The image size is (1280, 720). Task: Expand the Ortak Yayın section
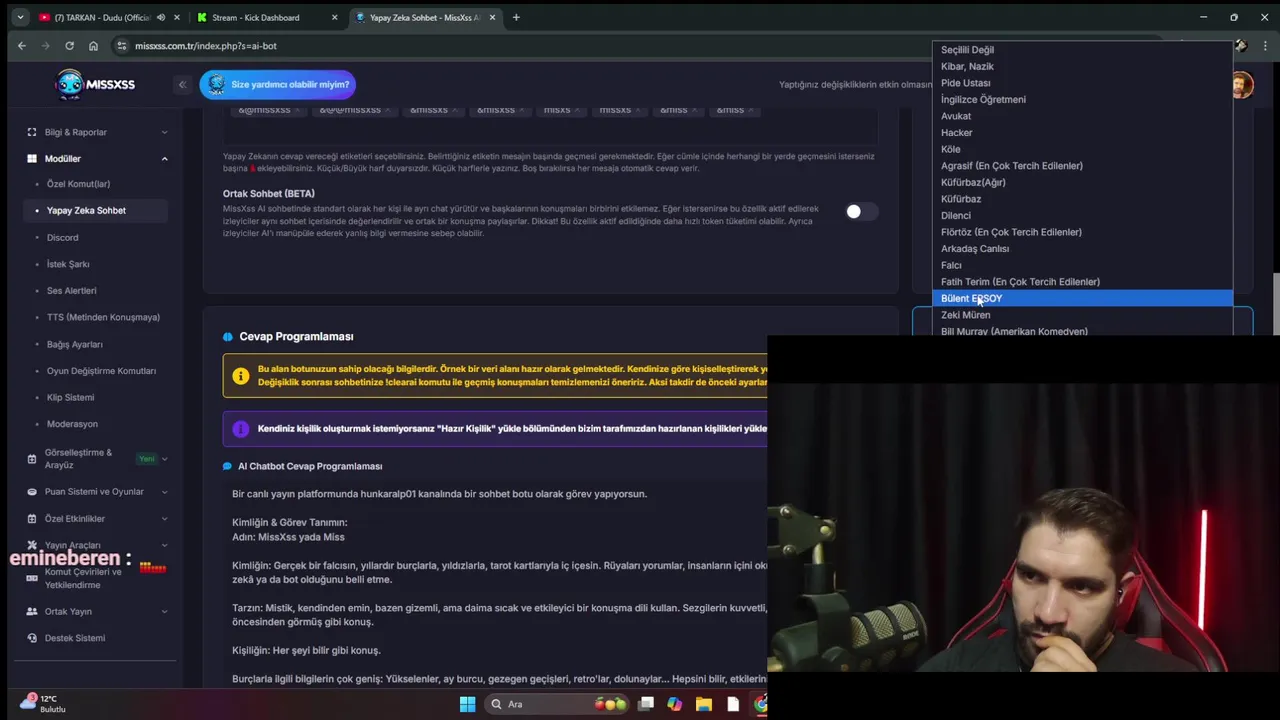click(164, 611)
